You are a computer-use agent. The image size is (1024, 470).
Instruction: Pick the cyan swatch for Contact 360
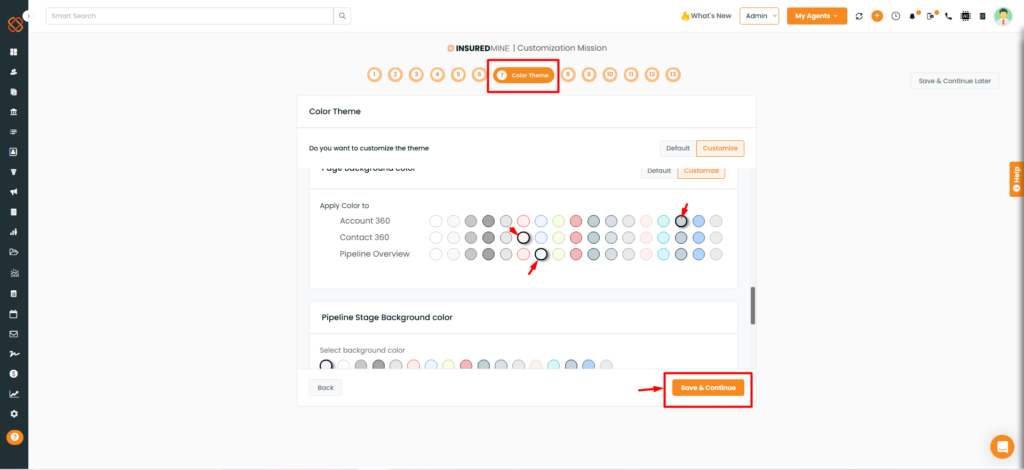click(x=664, y=238)
